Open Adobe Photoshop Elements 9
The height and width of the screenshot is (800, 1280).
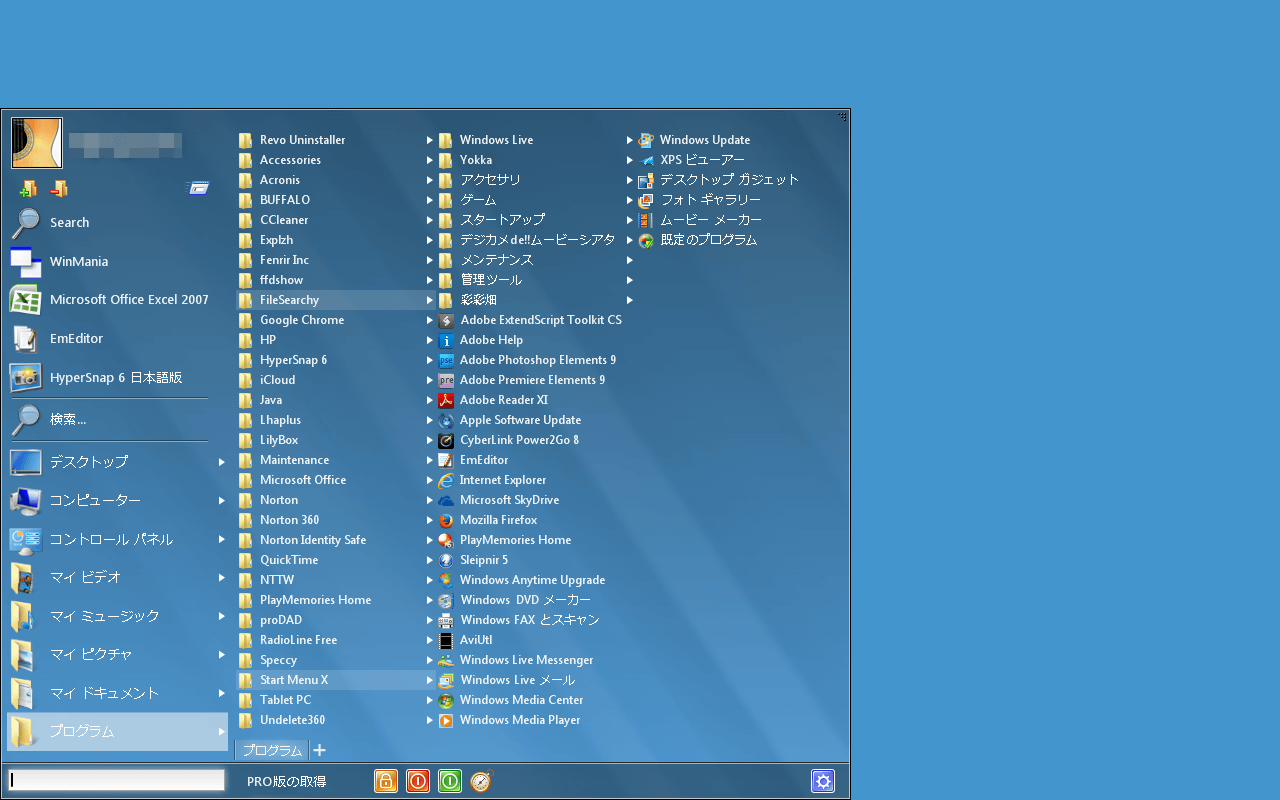[x=527, y=360]
